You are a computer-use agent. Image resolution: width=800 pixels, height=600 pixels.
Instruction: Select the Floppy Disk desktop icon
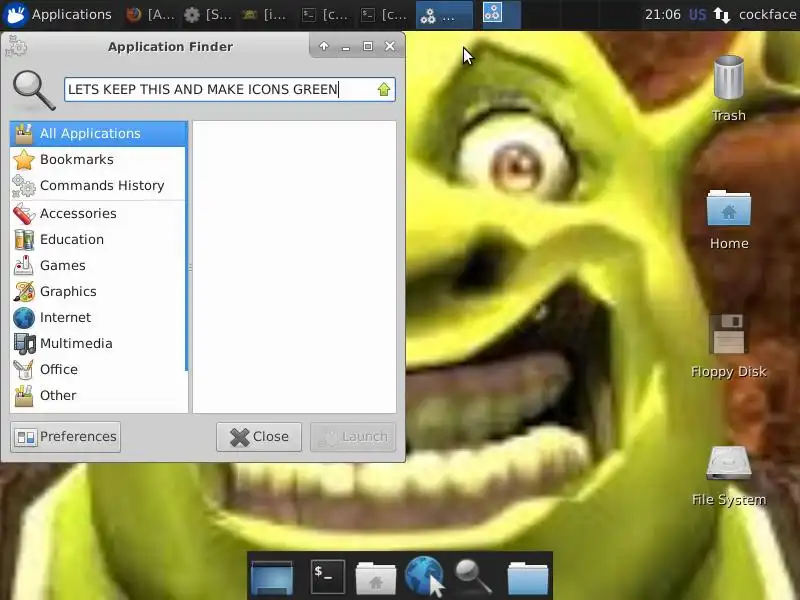click(x=729, y=345)
